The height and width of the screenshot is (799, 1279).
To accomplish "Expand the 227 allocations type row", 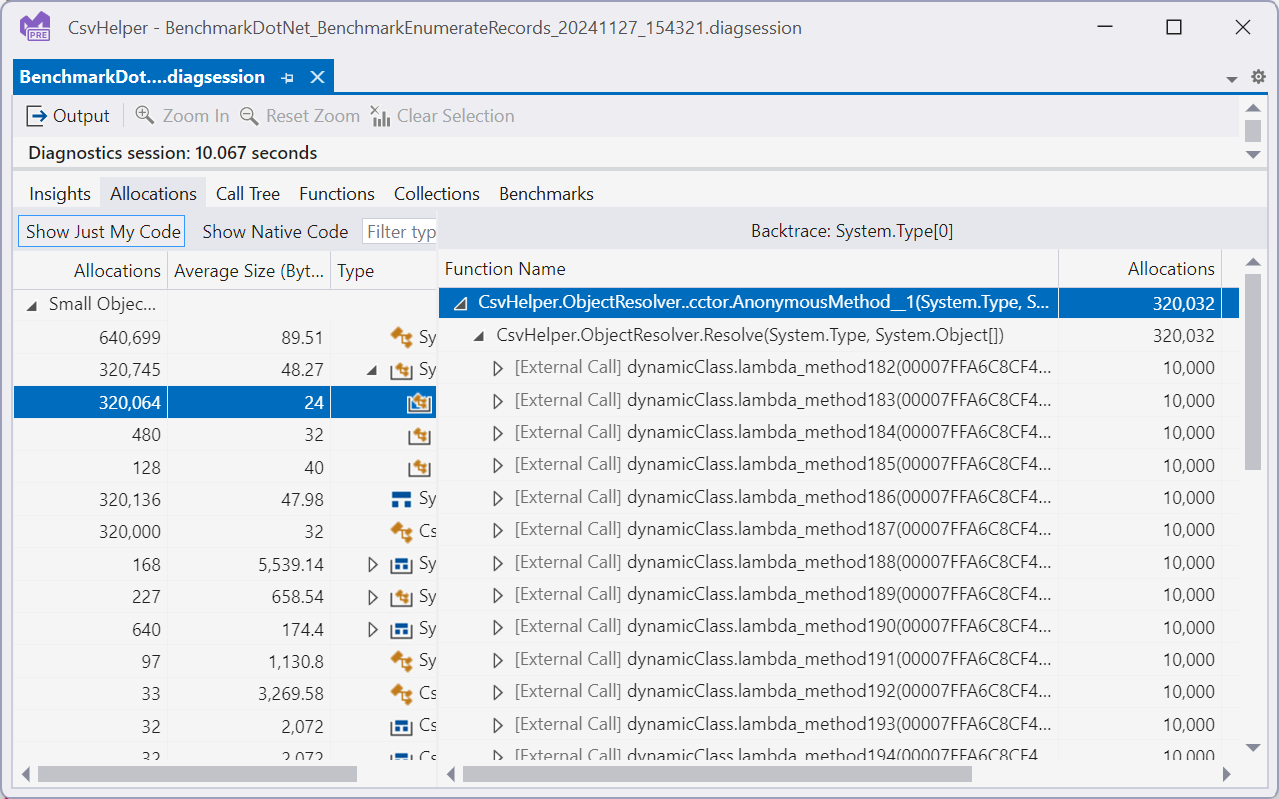I will point(373,597).
